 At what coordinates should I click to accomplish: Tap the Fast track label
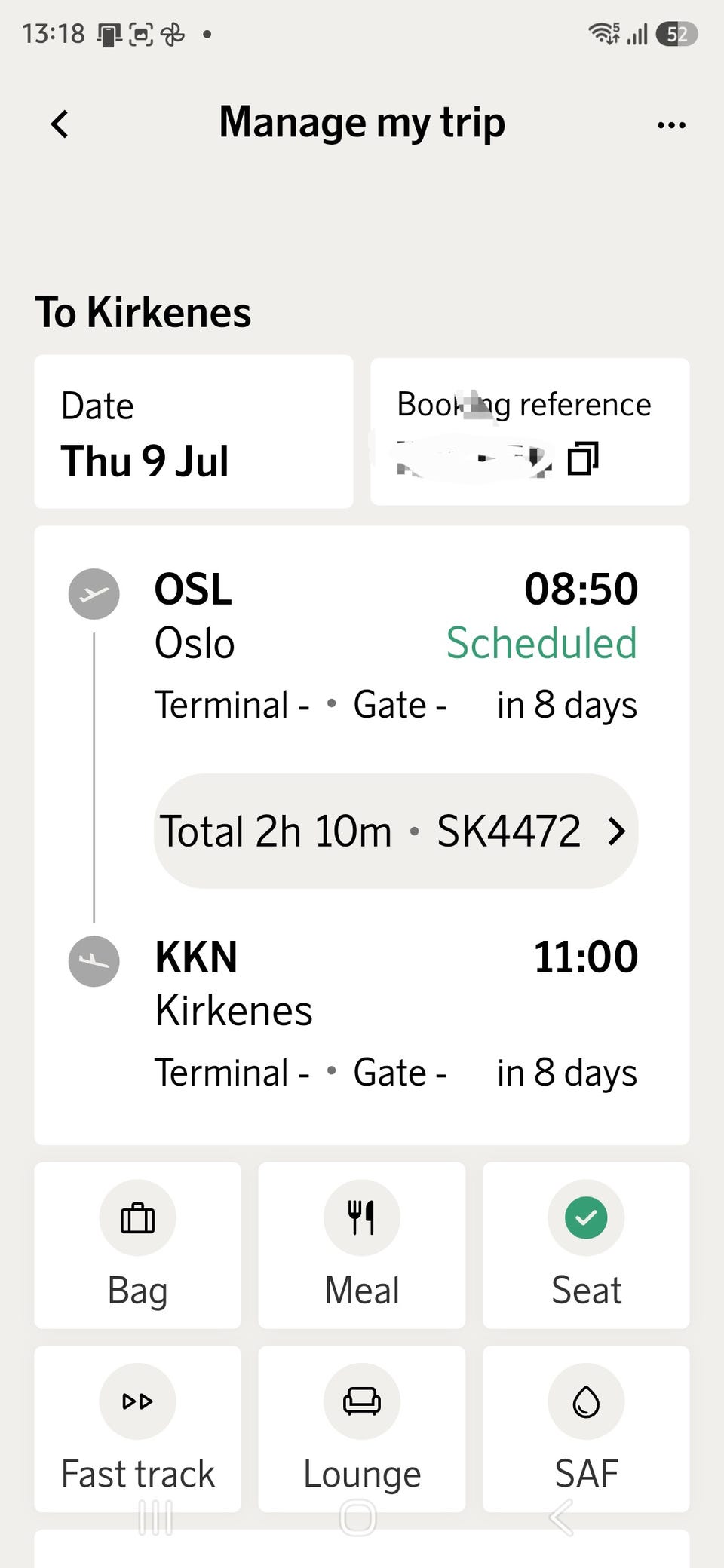tap(138, 1474)
